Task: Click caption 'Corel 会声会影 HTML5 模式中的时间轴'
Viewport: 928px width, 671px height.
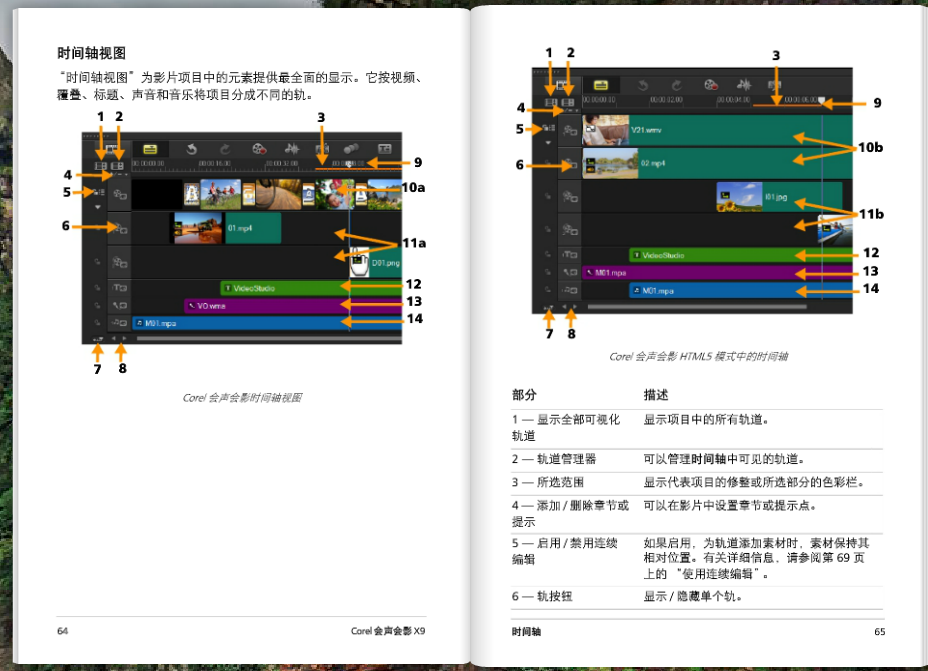Action: point(698,356)
